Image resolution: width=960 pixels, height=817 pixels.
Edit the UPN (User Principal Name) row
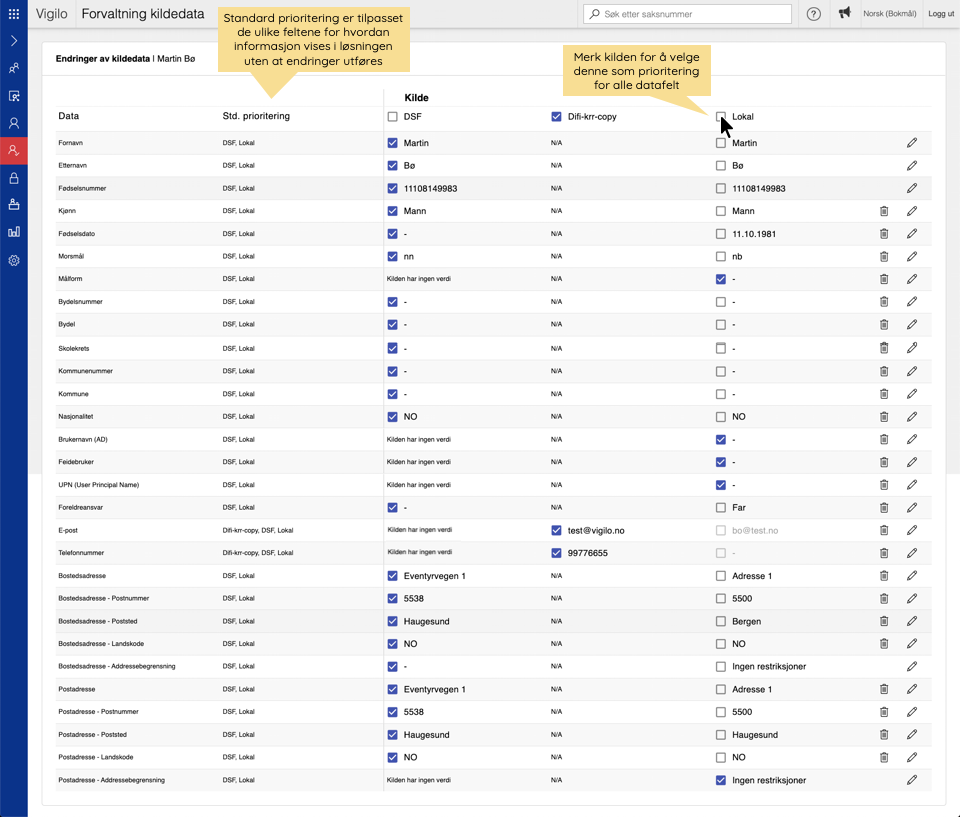click(x=912, y=484)
